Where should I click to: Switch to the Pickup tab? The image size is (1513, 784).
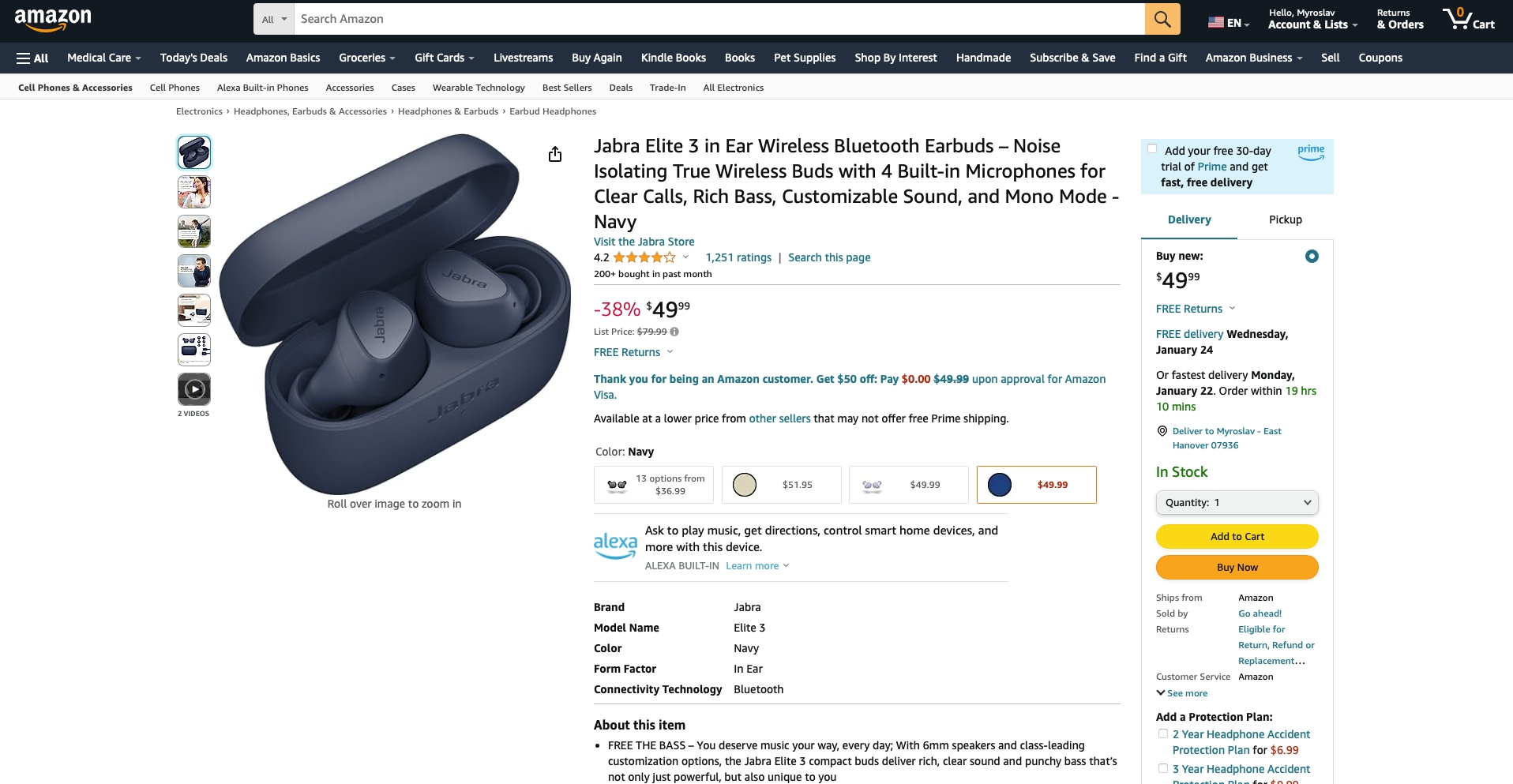pyautogui.click(x=1285, y=219)
